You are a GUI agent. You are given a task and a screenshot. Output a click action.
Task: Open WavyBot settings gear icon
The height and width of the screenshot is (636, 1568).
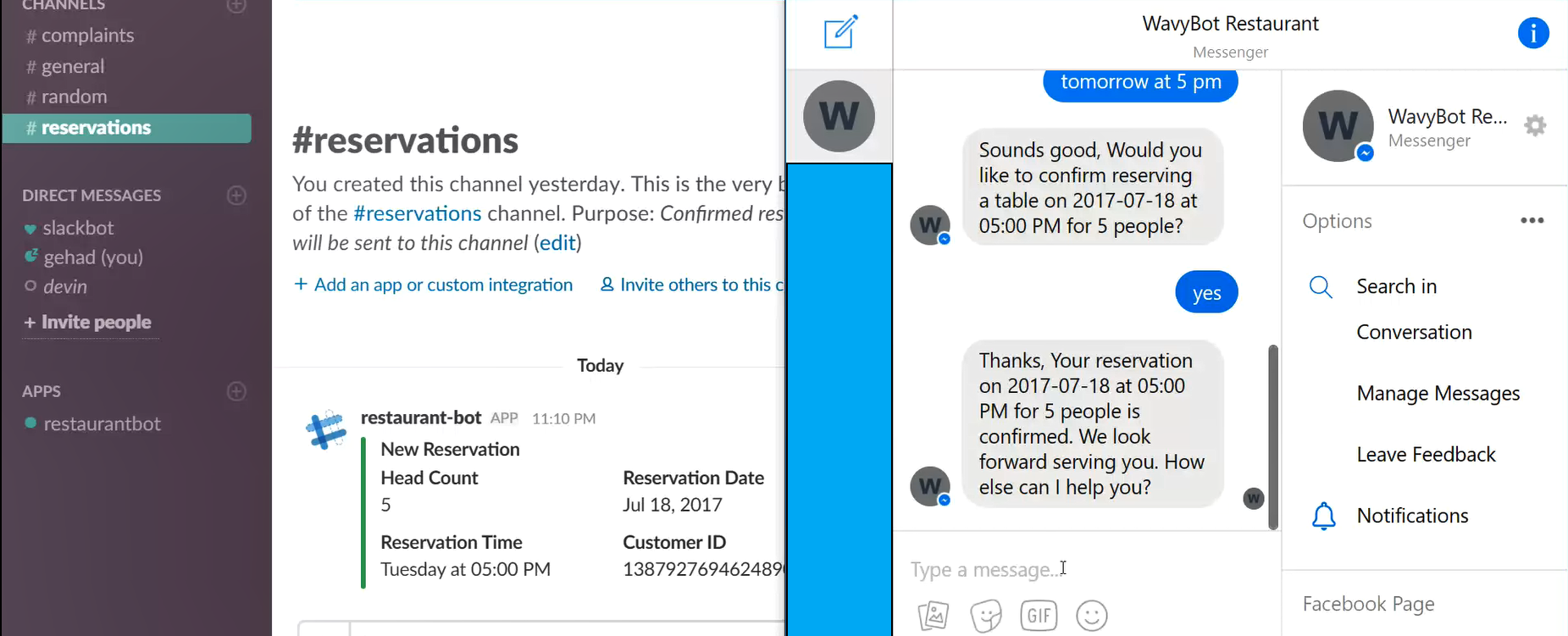pos(1535,126)
